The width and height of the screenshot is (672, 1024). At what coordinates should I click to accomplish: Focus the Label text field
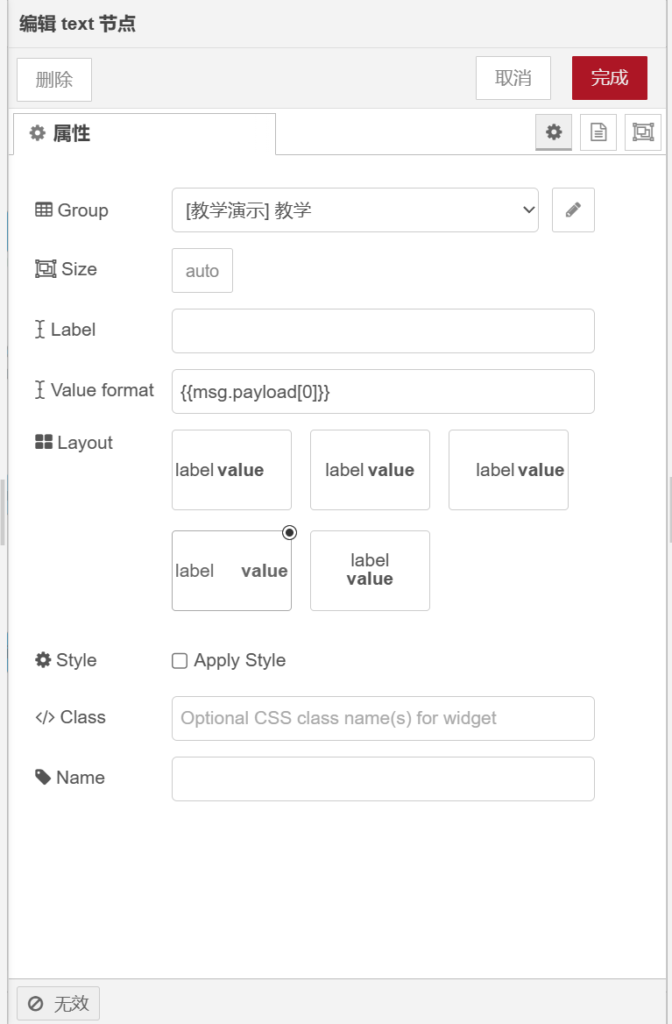pos(383,331)
